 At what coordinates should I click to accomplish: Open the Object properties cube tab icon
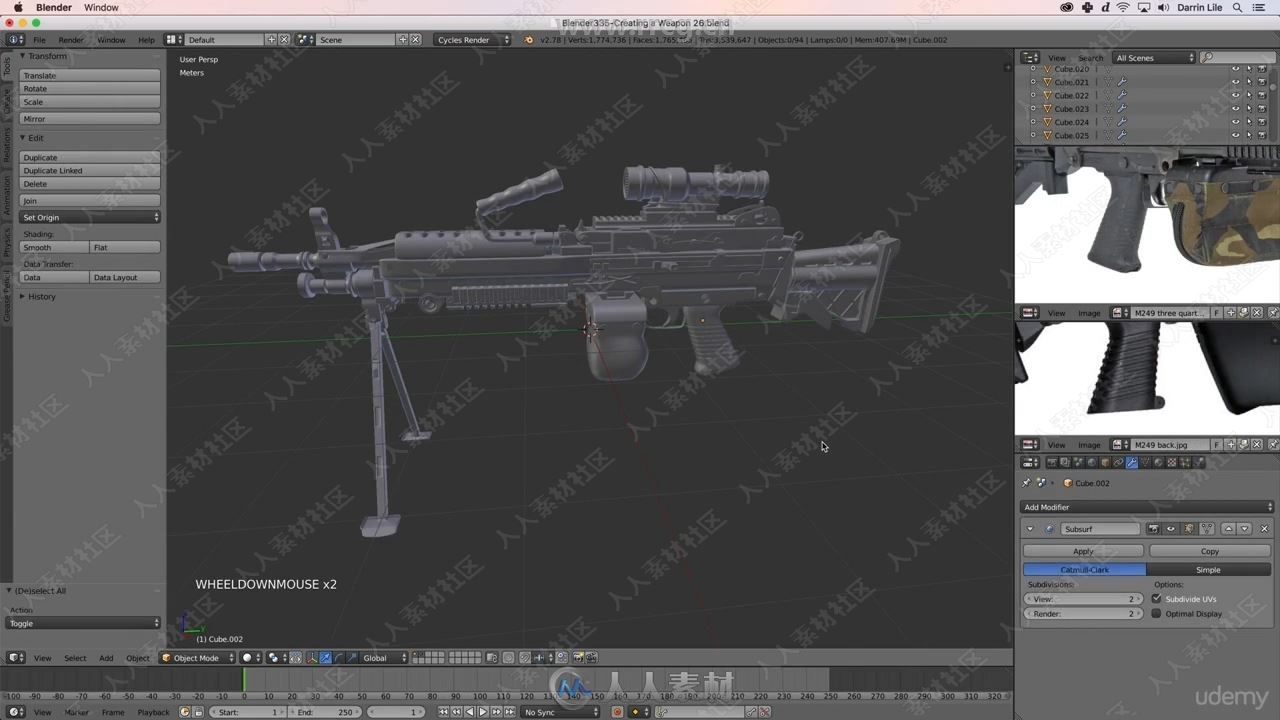(1105, 462)
